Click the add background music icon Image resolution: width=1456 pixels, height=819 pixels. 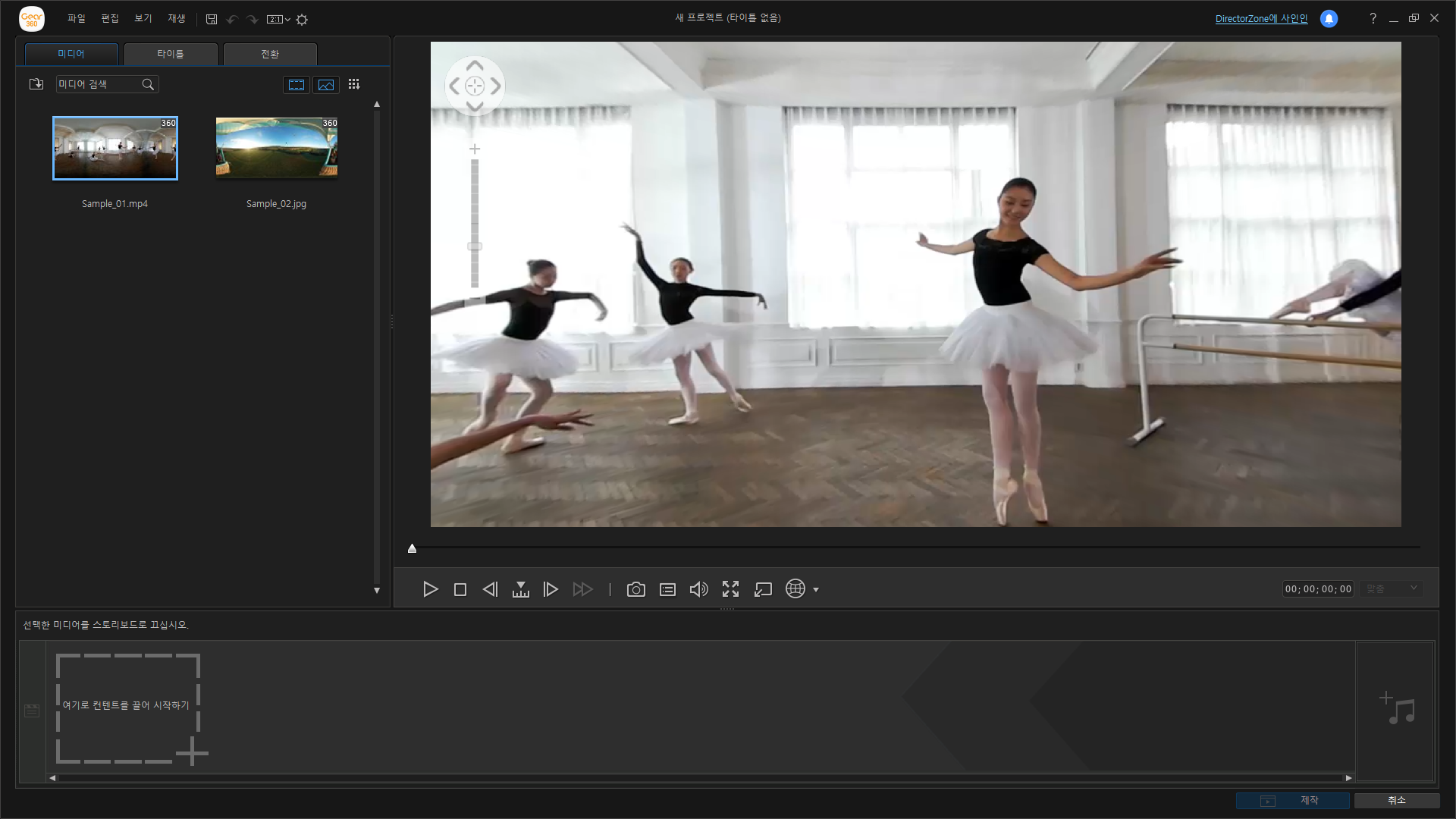point(1397,708)
